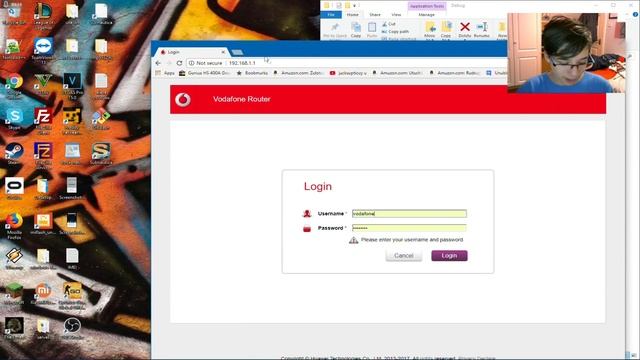
Task: Click Move to in File Explorer ribbon
Action: pos(429,30)
